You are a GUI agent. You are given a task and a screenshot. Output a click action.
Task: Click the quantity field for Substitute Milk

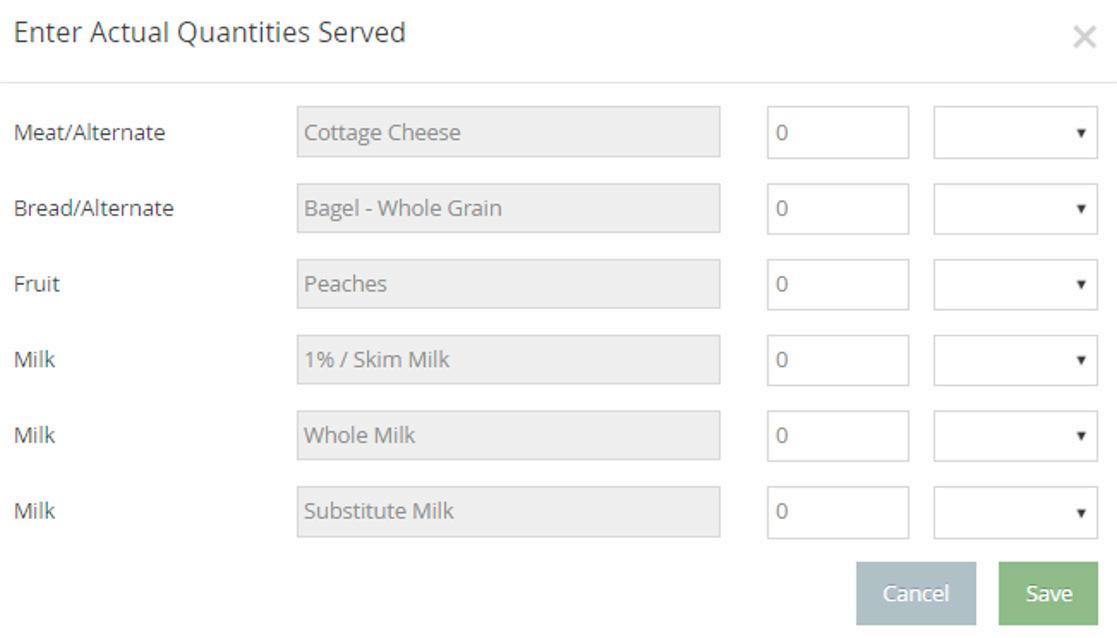tap(837, 512)
